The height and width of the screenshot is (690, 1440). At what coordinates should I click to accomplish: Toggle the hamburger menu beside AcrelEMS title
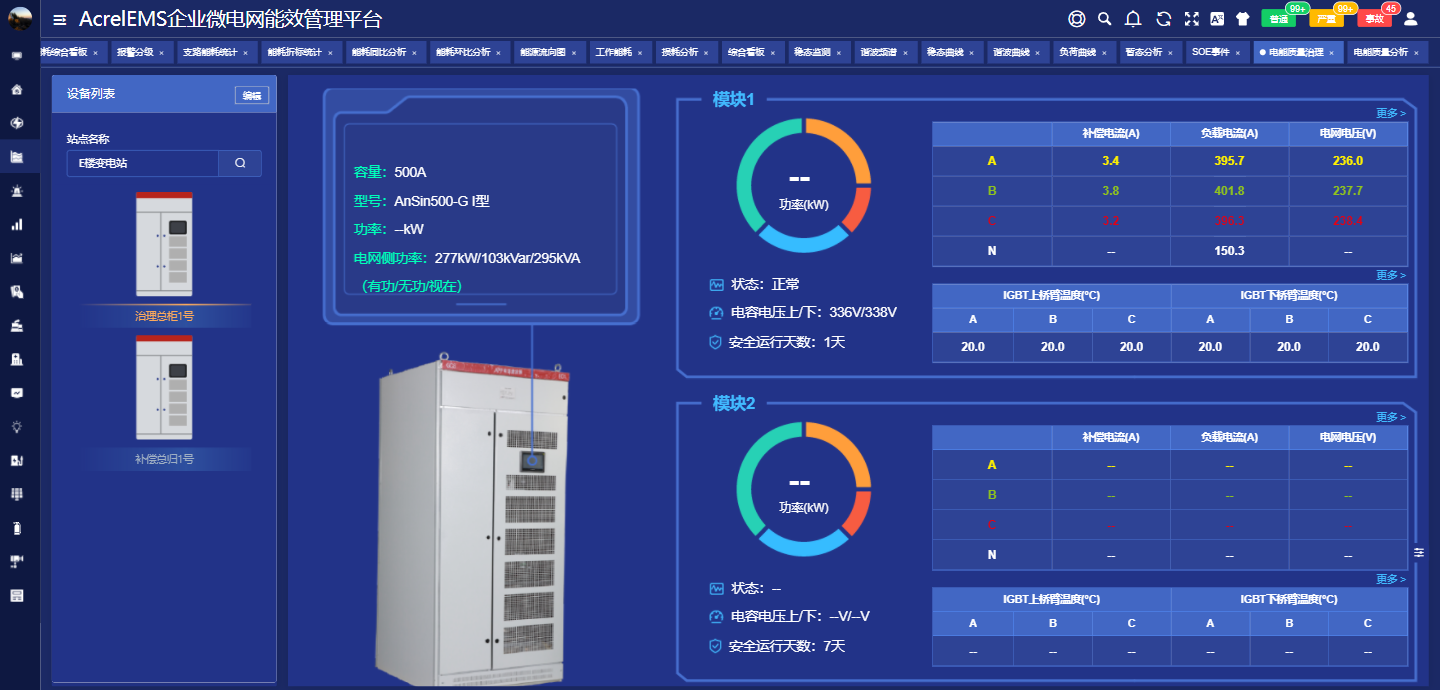(60, 19)
